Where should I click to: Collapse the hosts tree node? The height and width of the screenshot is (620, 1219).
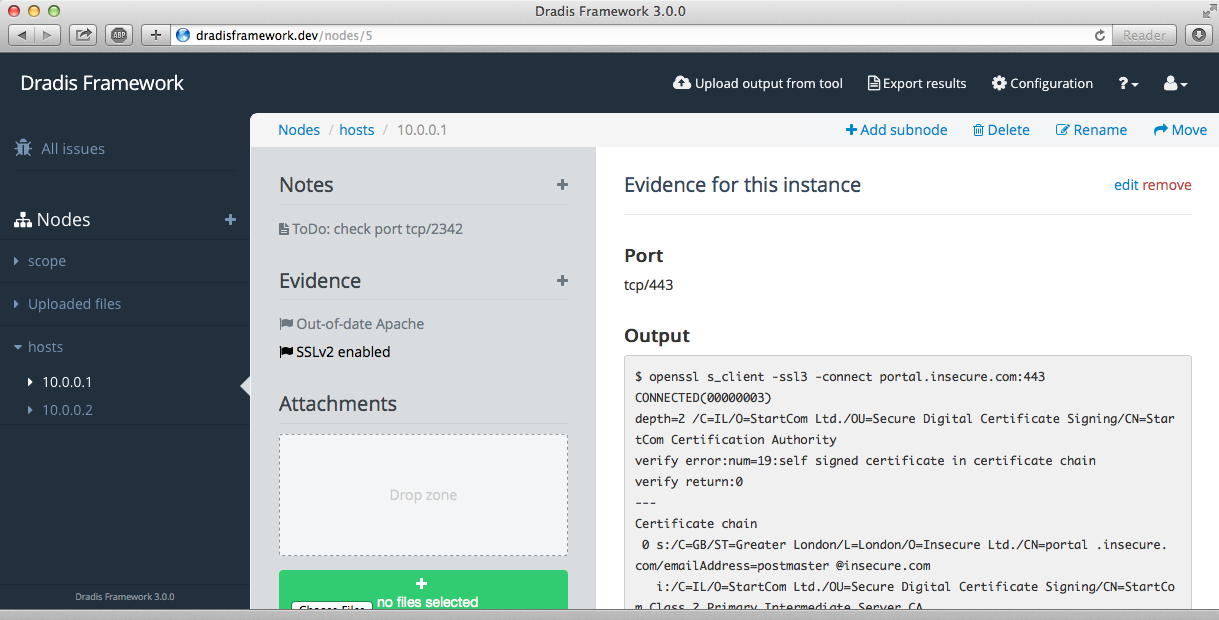point(17,347)
